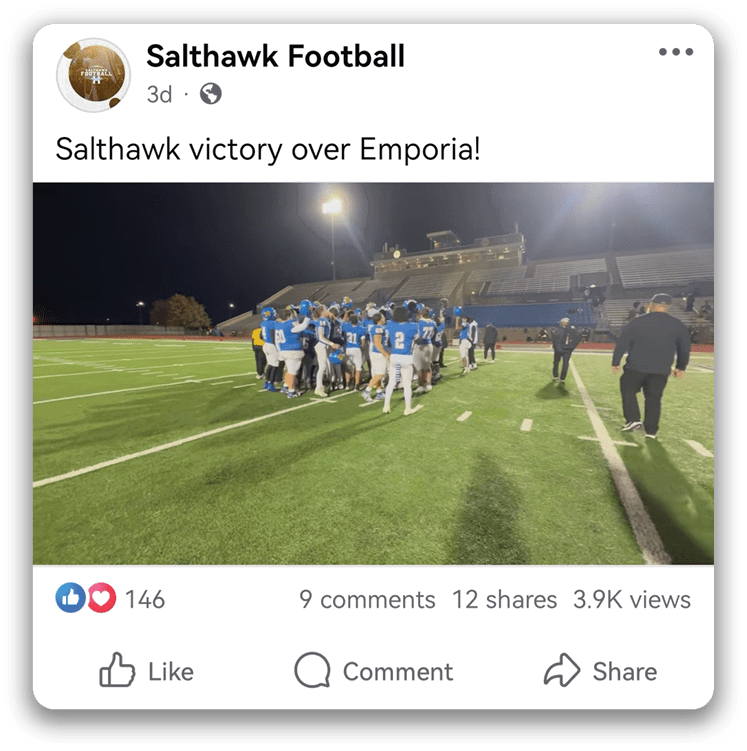
Task: Open the 9 comments list
Action: click(x=367, y=600)
